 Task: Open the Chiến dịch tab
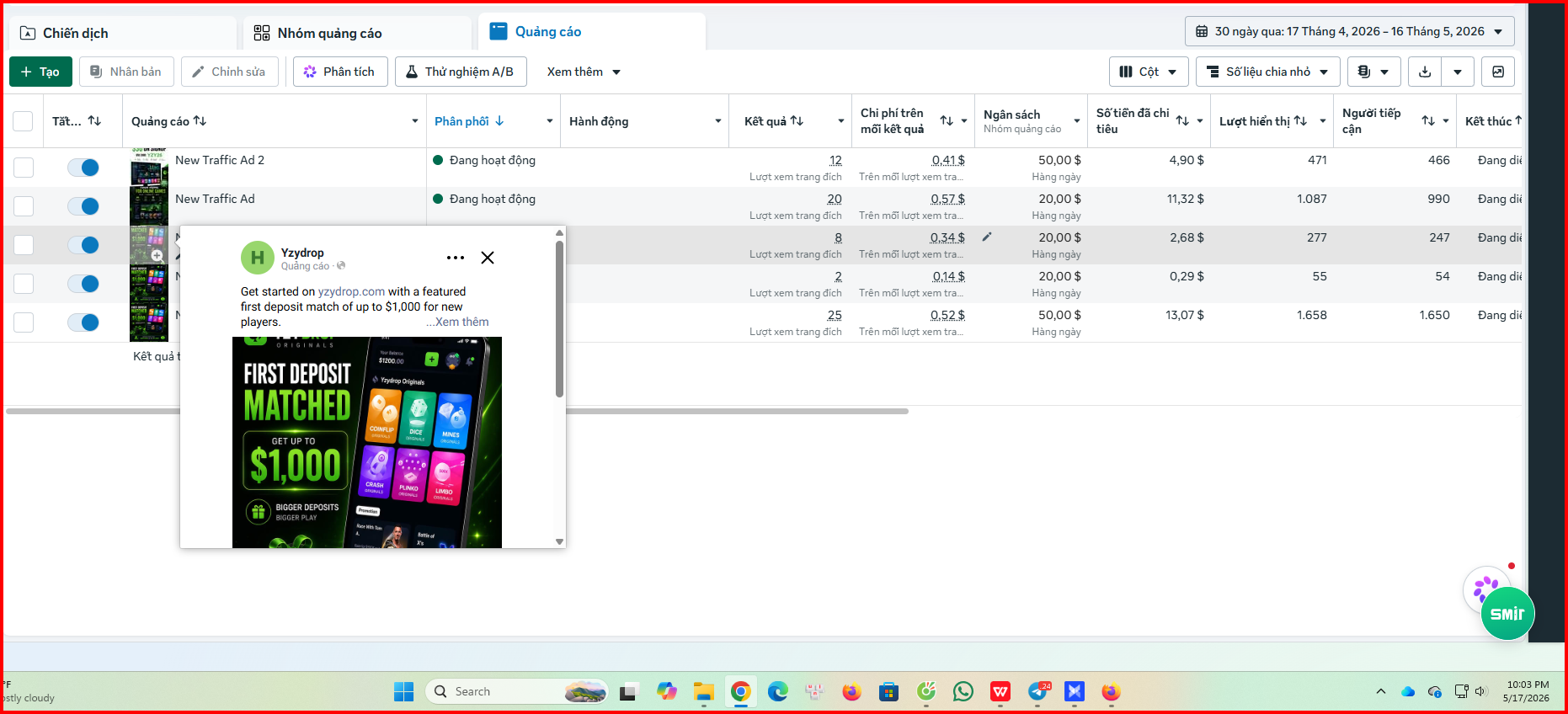[x=123, y=33]
